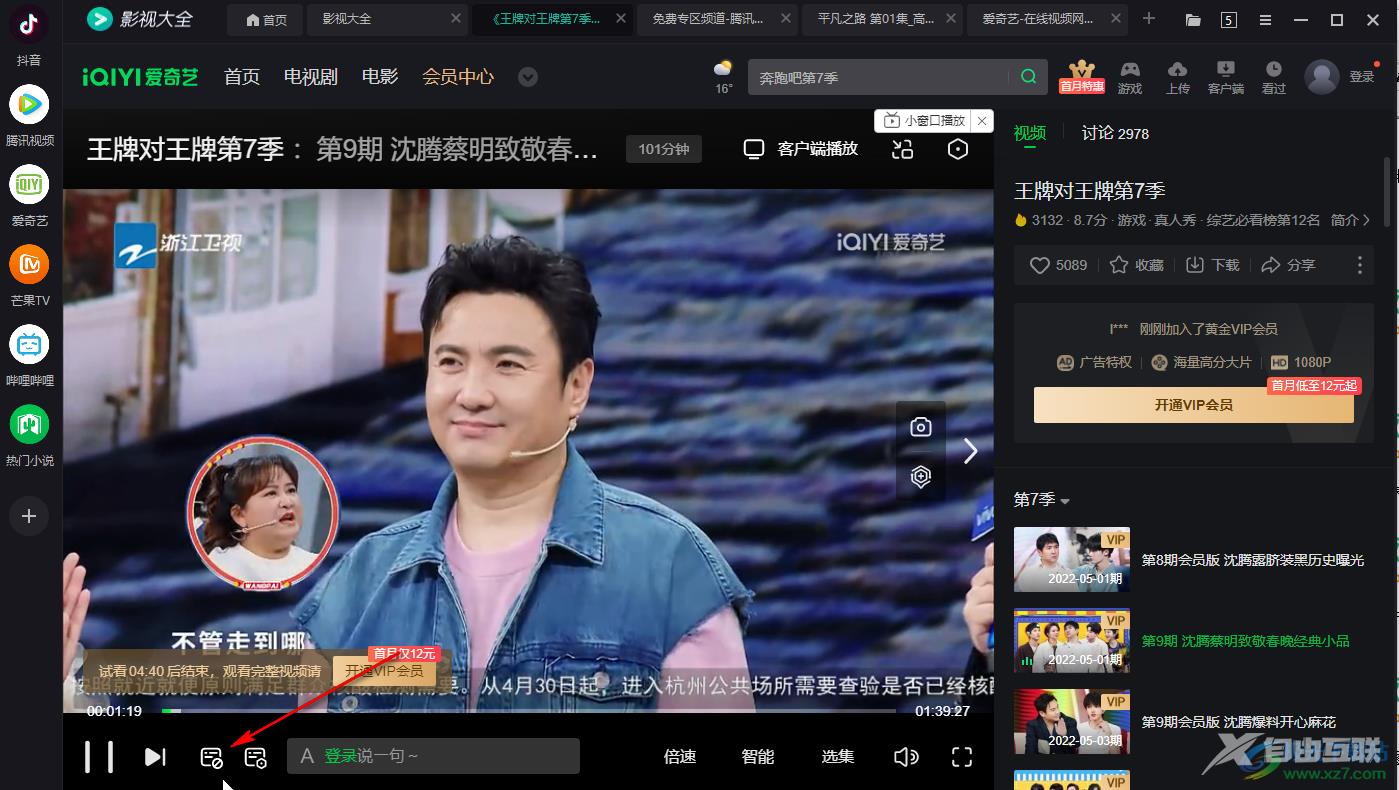Click the search box 奔跑吧第7季
The height and width of the screenshot is (790, 1399).
click(x=879, y=77)
